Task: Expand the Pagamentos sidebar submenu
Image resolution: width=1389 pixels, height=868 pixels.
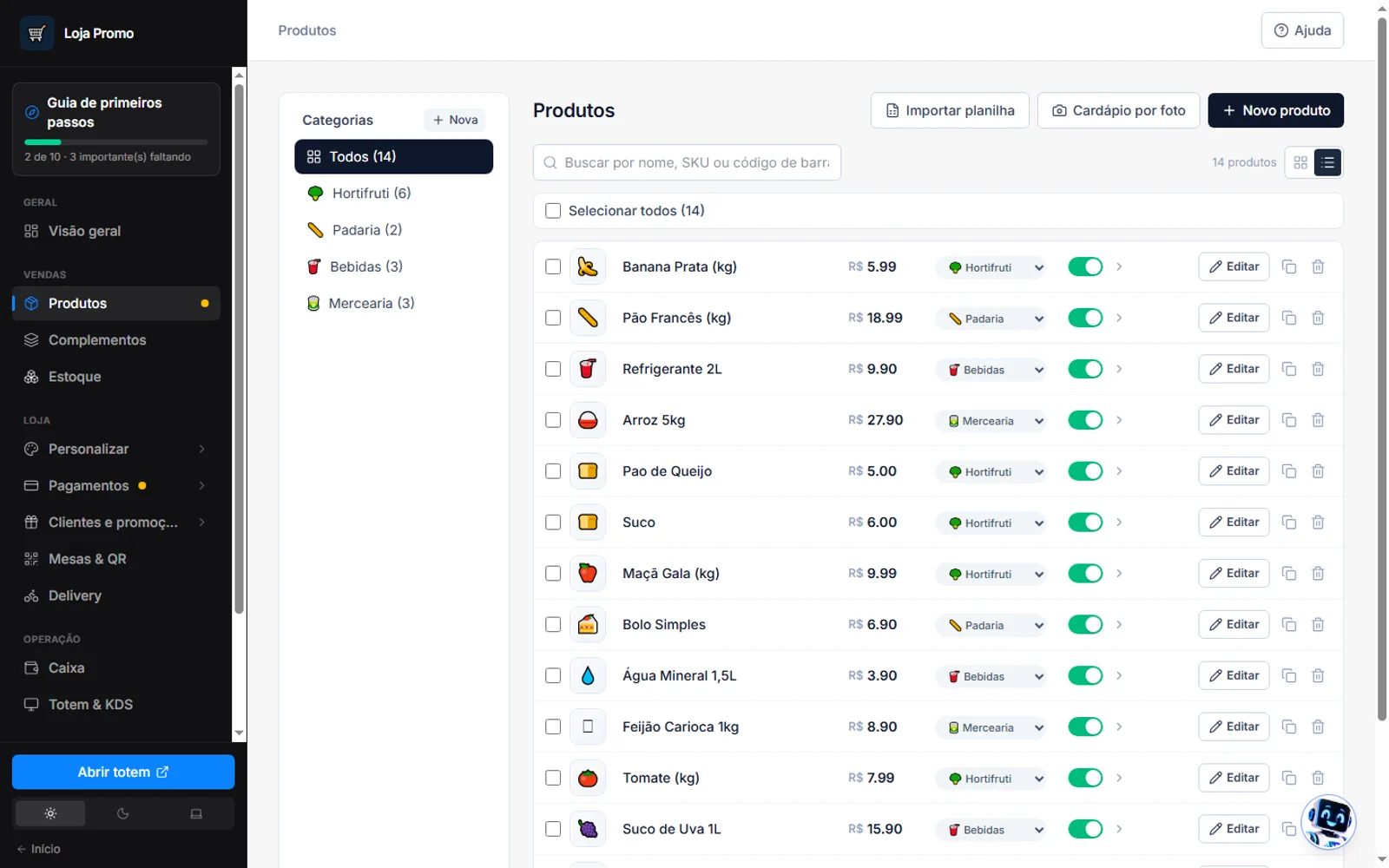Action: [x=201, y=485]
